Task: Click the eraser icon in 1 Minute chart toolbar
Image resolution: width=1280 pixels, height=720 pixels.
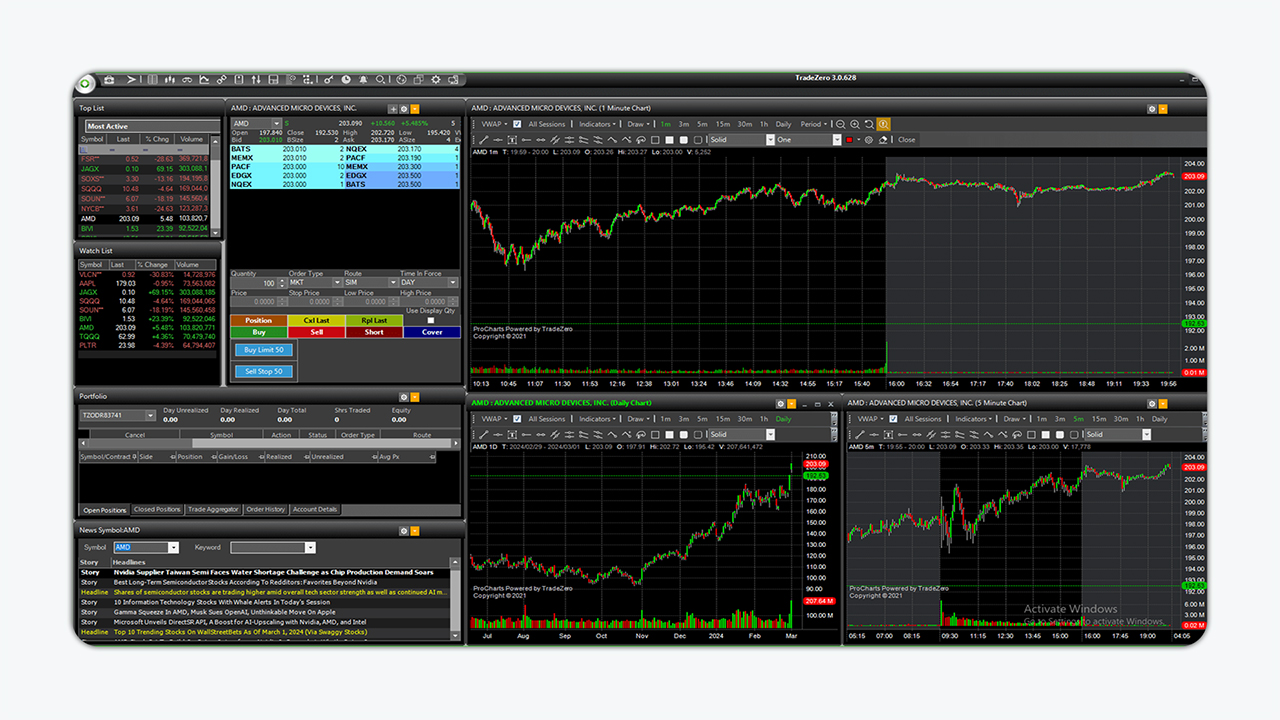Action: click(883, 140)
